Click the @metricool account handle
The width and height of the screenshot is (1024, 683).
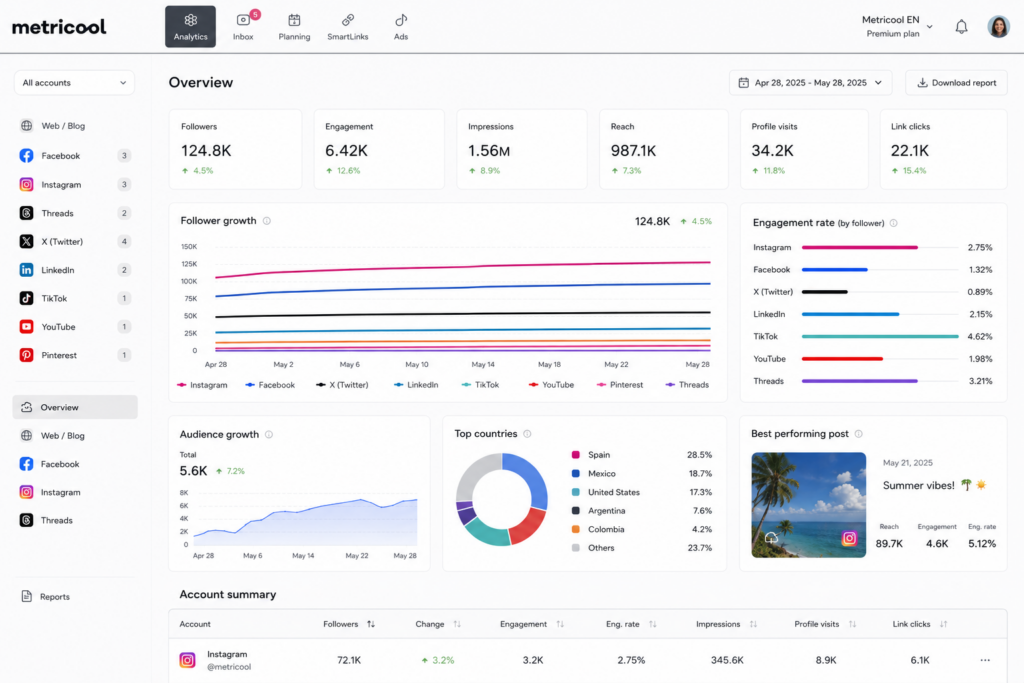click(229, 667)
